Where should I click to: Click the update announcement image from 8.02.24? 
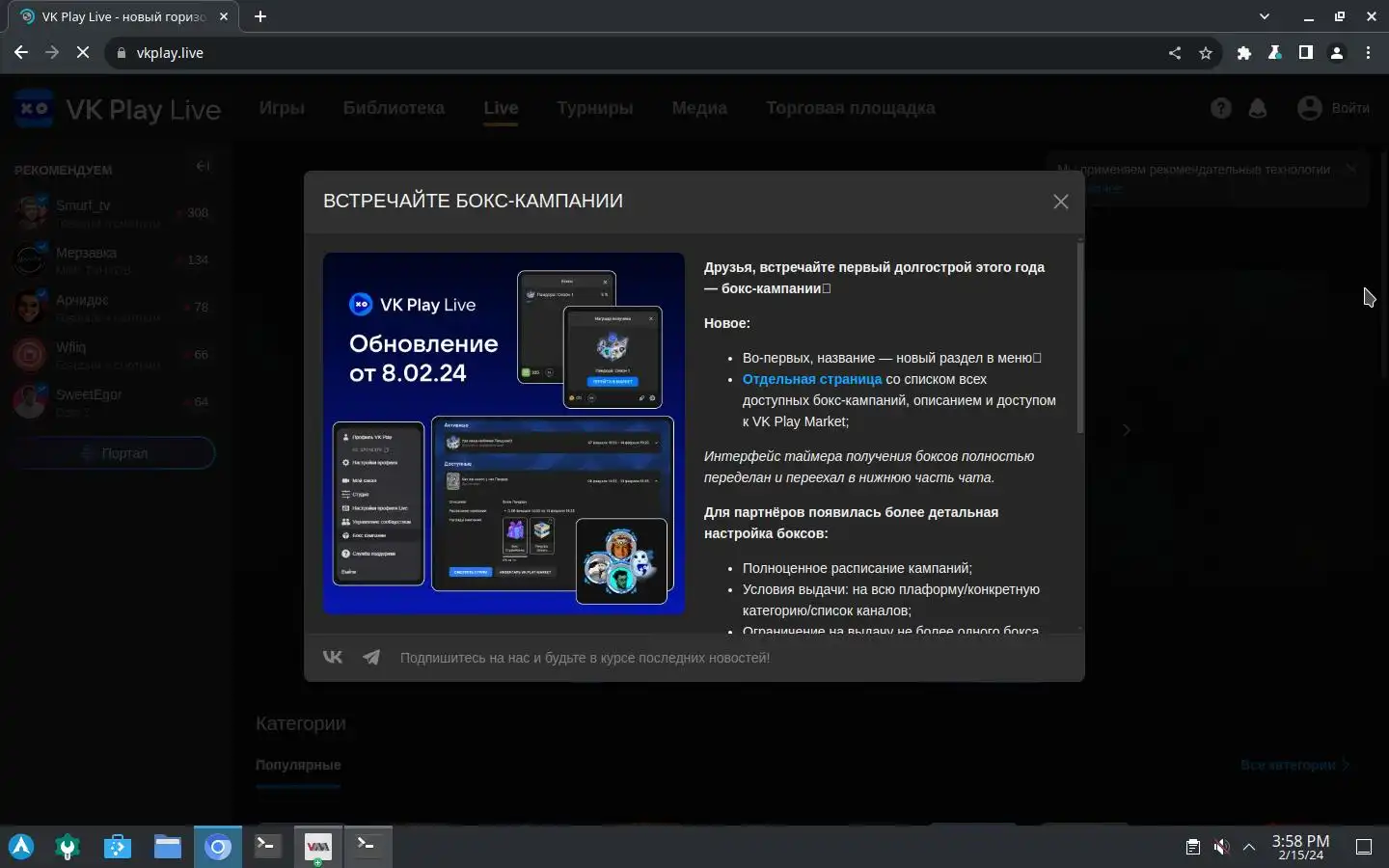(504, 433)
